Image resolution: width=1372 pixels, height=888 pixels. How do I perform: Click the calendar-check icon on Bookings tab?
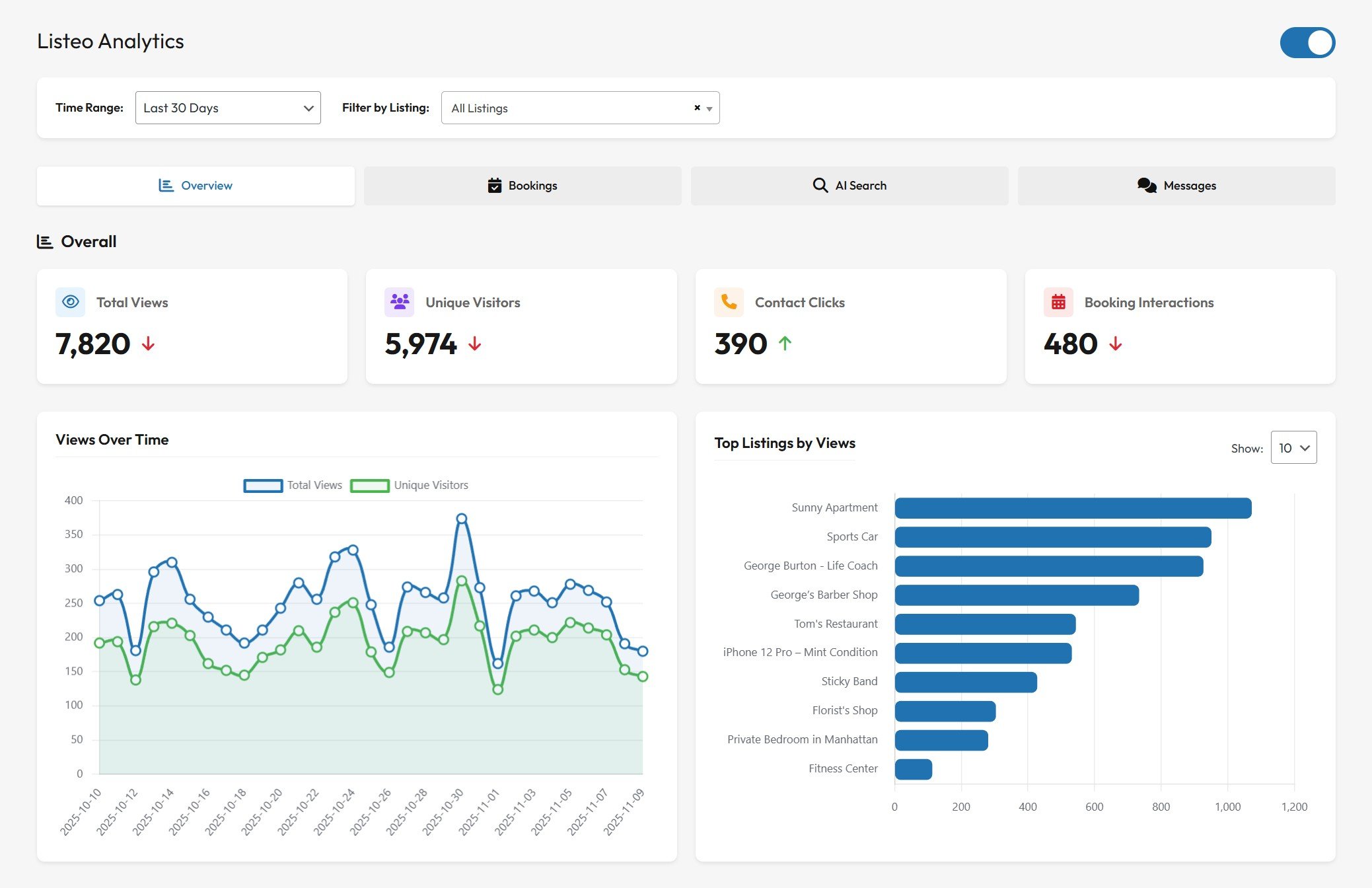[x=494, y=186]
